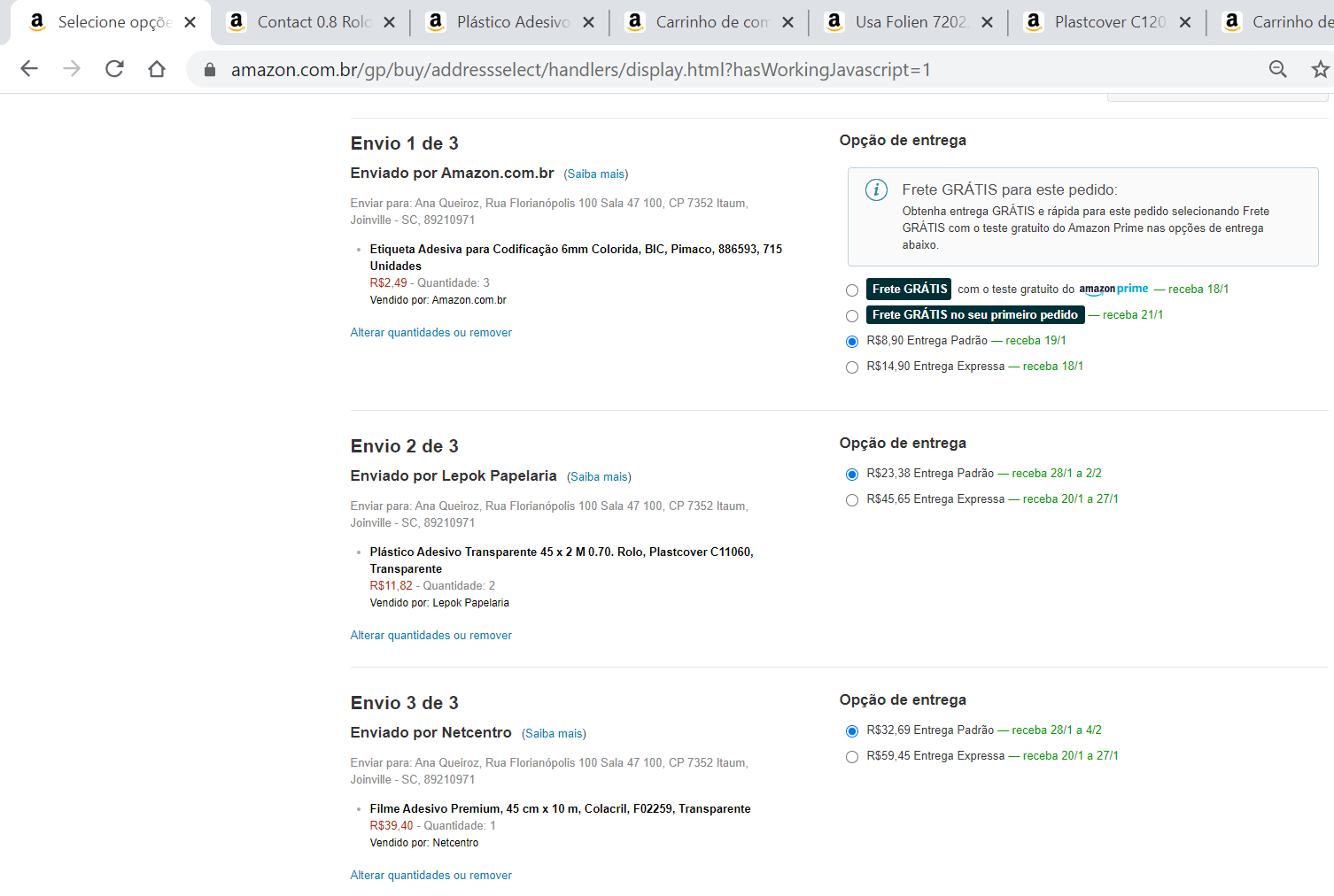This screenshot has width=1334, height=896.
Task: Click the price 'R$39,40' in Envio 3
Action: 392,826
